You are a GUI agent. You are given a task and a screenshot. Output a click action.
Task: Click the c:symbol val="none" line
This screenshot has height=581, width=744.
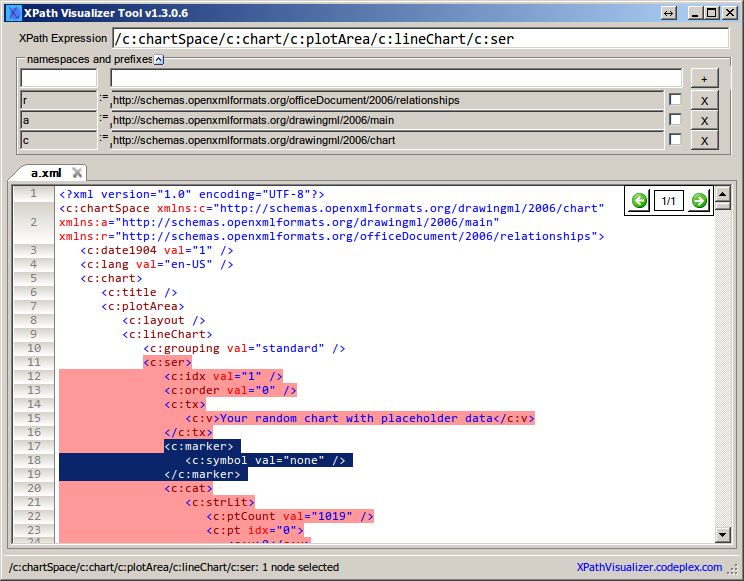pyautogui.click(x=265, y=460)
